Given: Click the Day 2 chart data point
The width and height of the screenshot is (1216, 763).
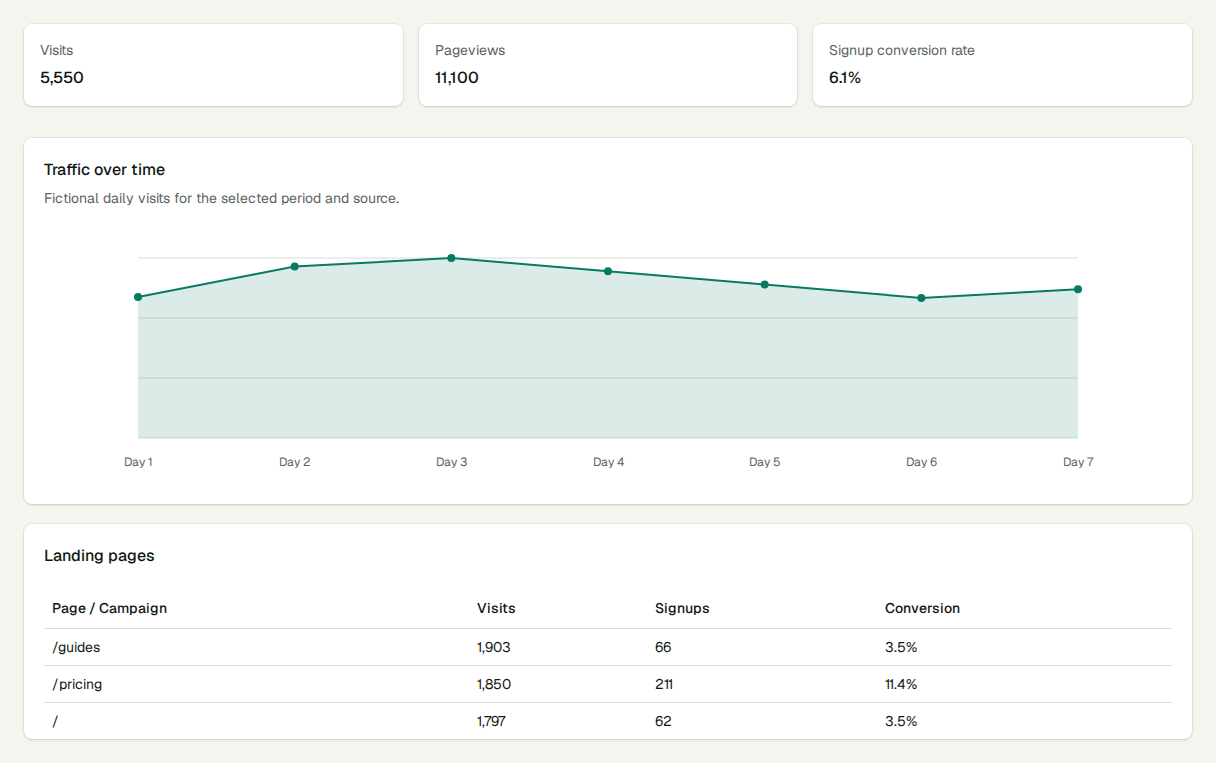Looking at the screenshot, I should pyautogui.click(x=295, y=266).
